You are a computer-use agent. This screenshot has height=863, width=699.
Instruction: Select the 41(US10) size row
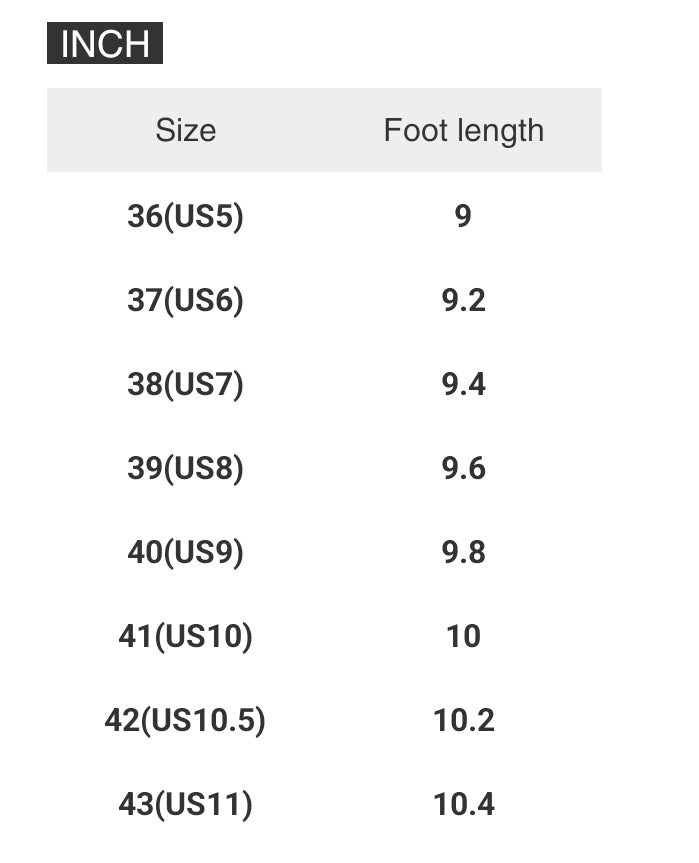click(185, 636)
